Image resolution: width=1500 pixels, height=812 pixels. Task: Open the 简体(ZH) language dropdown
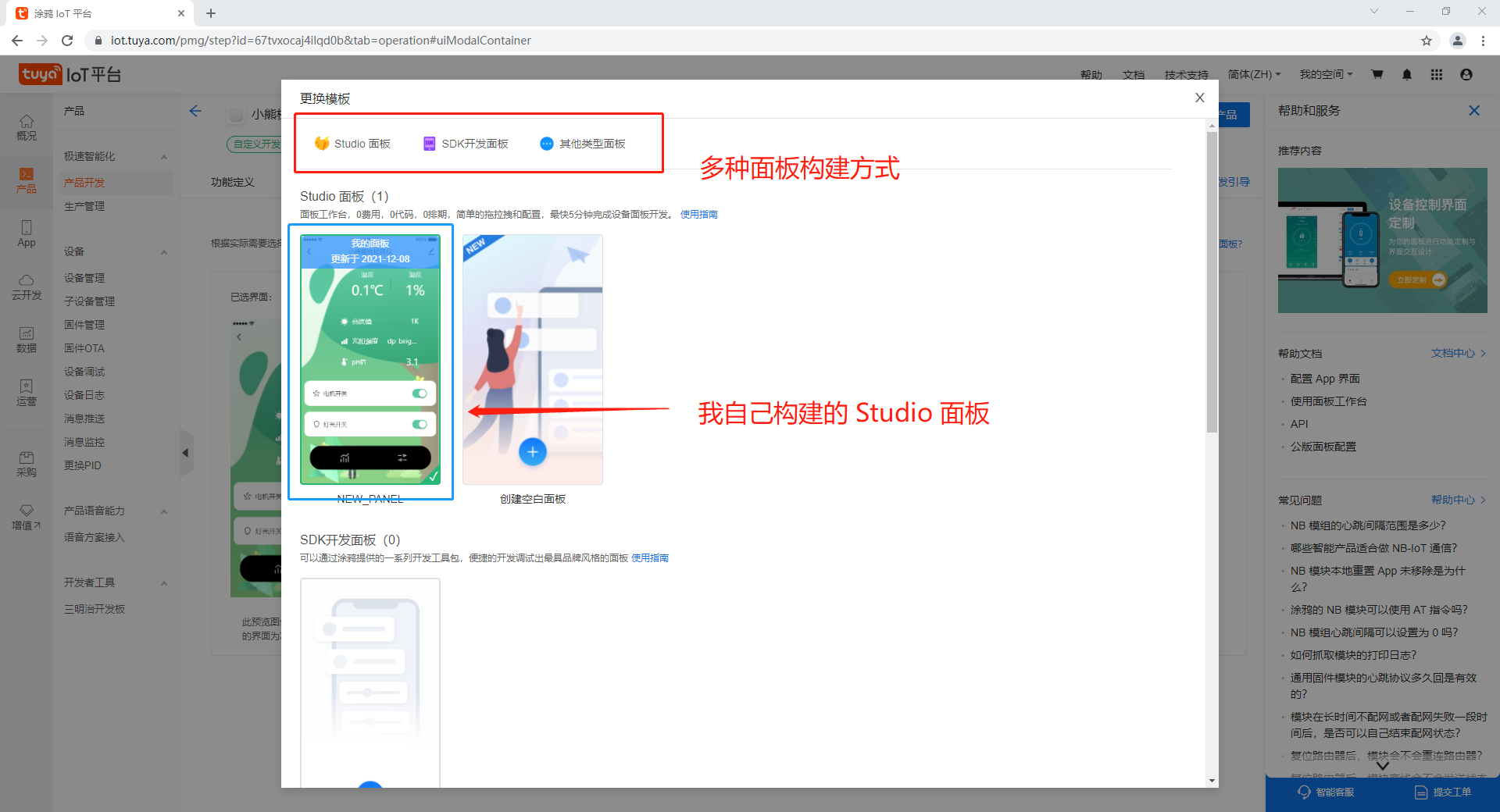1254,74
